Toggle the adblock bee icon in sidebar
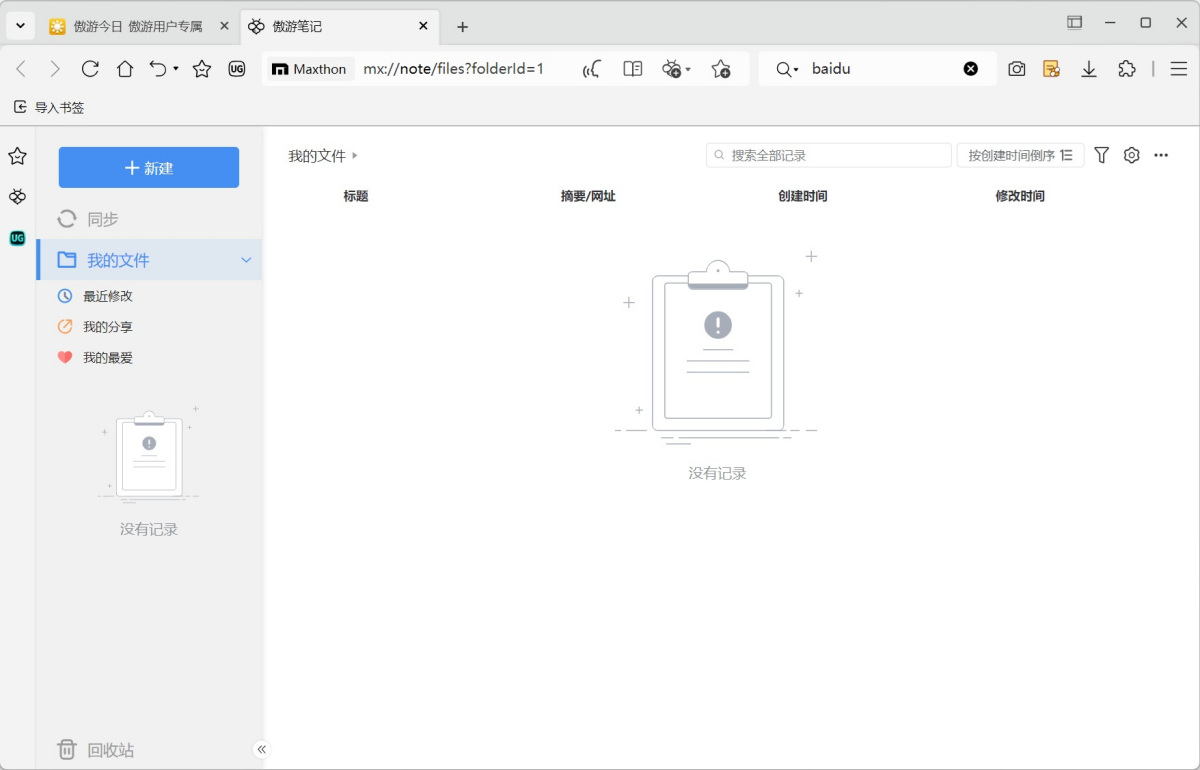Screen dimensions: 1200x770 click(17, 197)
